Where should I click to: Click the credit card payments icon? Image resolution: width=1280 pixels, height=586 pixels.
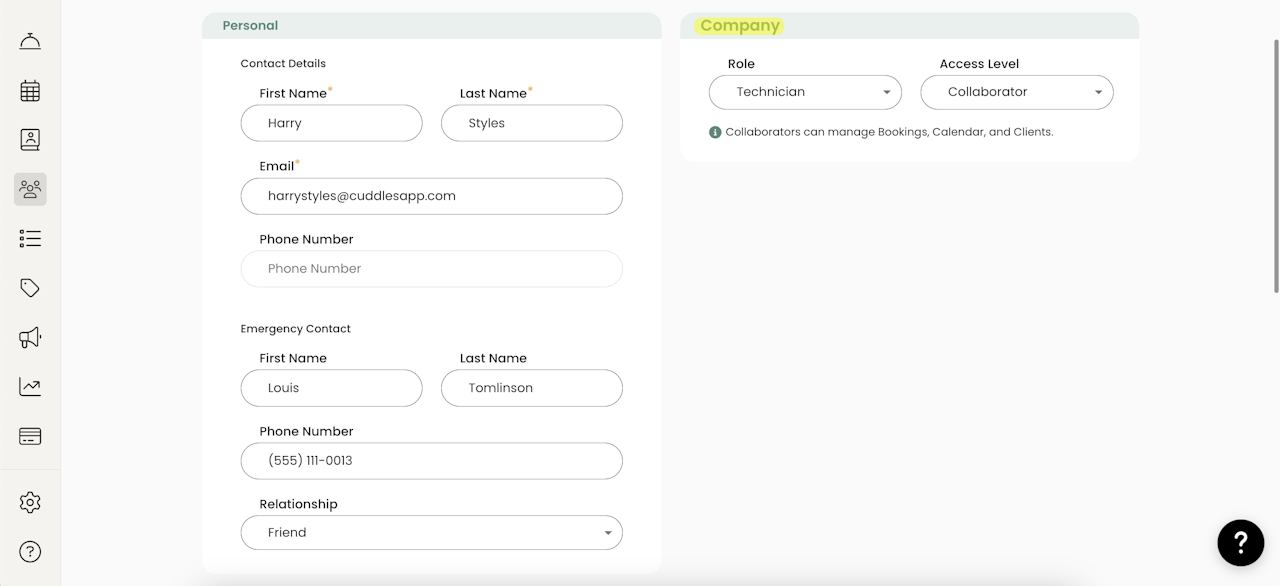[x=30, y=436]
